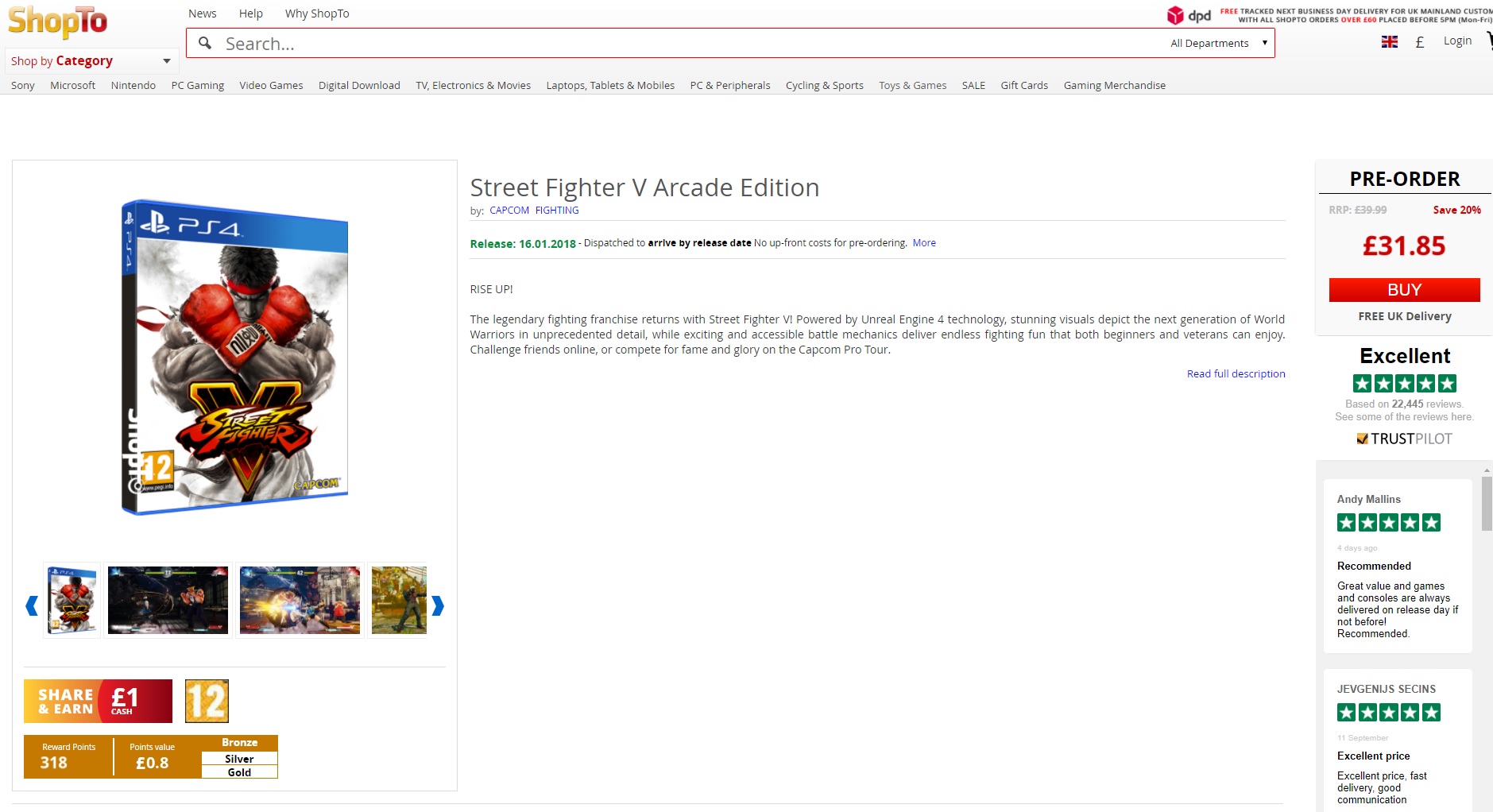Screen dimensions: 1493x812
Task: Open Why ShopTo page
Action: (317, 14)
